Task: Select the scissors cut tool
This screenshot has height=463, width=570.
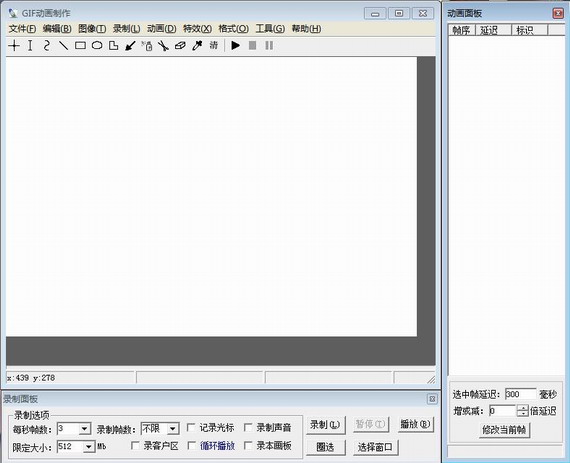Action: click(x=164, y=46)
